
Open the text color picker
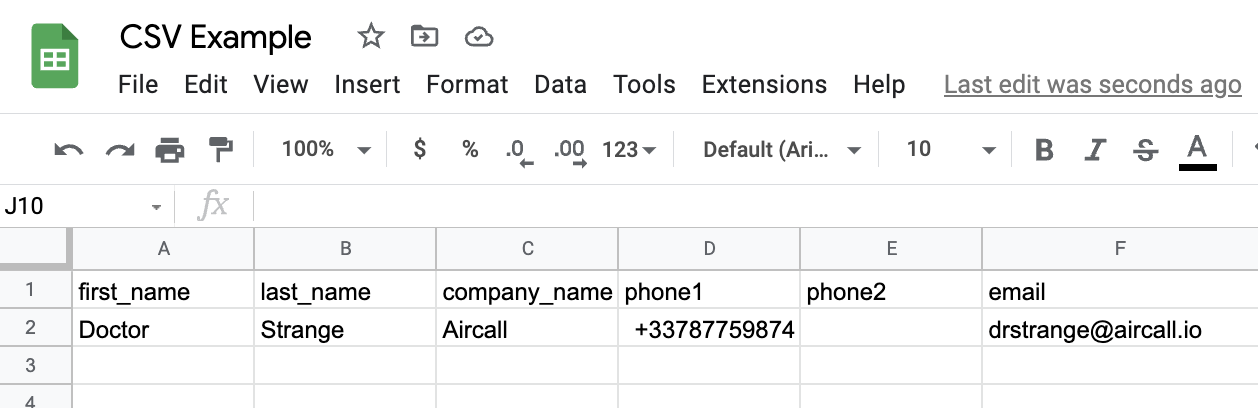[x=1197, y=152]
